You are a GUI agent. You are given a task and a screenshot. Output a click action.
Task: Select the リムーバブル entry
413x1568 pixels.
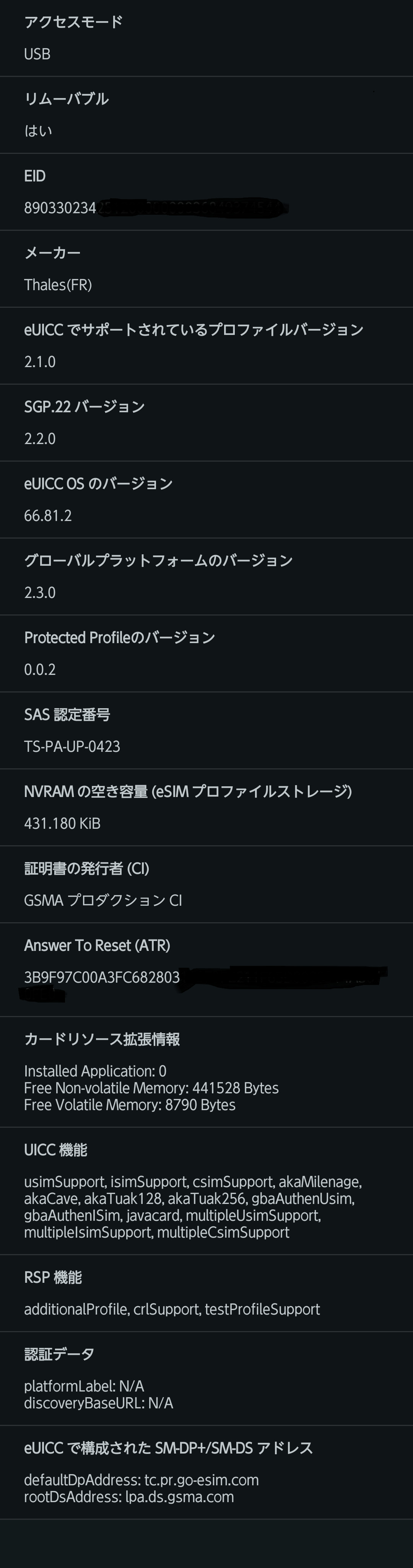(206, 114)
